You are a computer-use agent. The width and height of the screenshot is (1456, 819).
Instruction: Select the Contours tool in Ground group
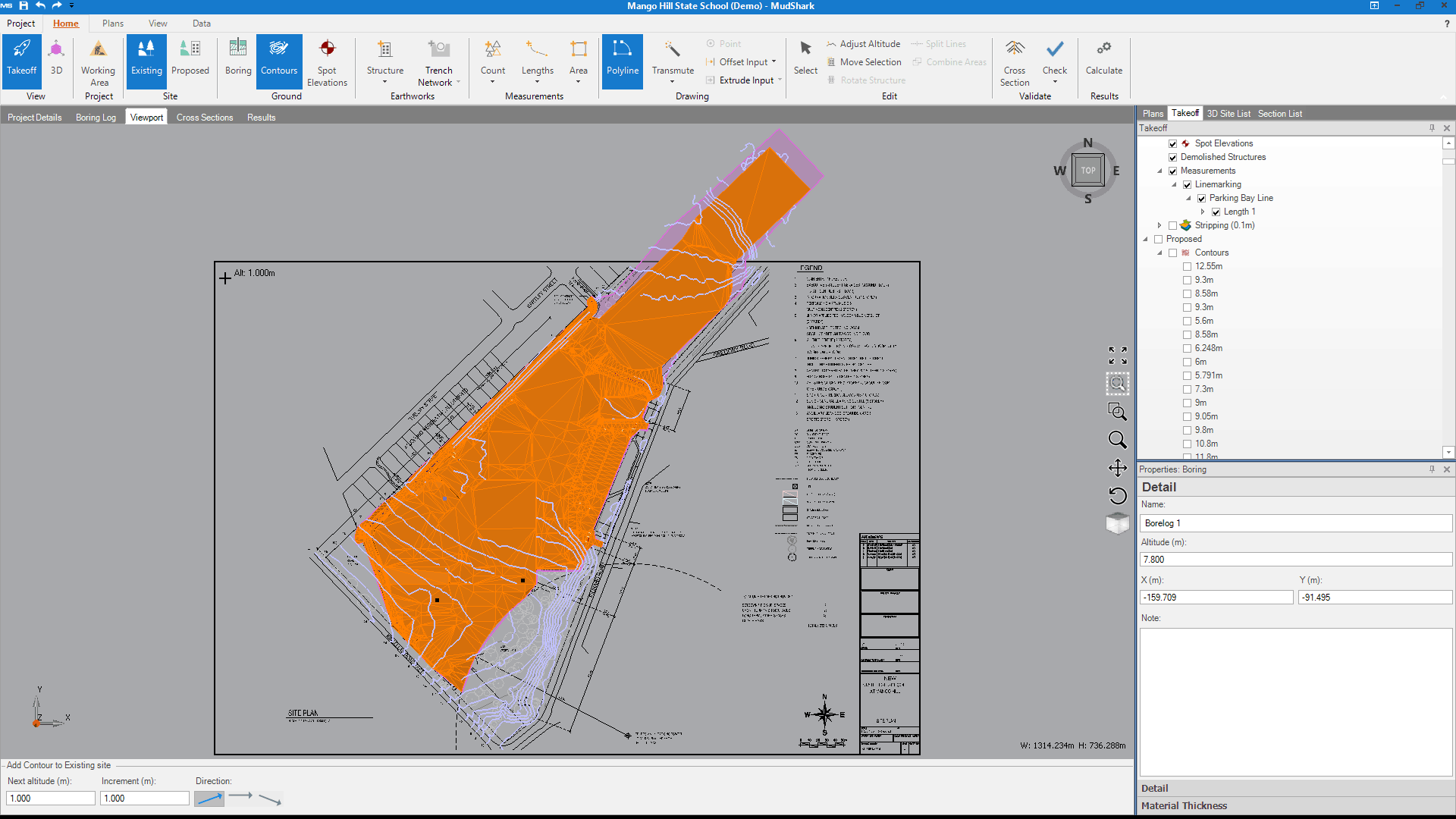[x=278, y=61]
